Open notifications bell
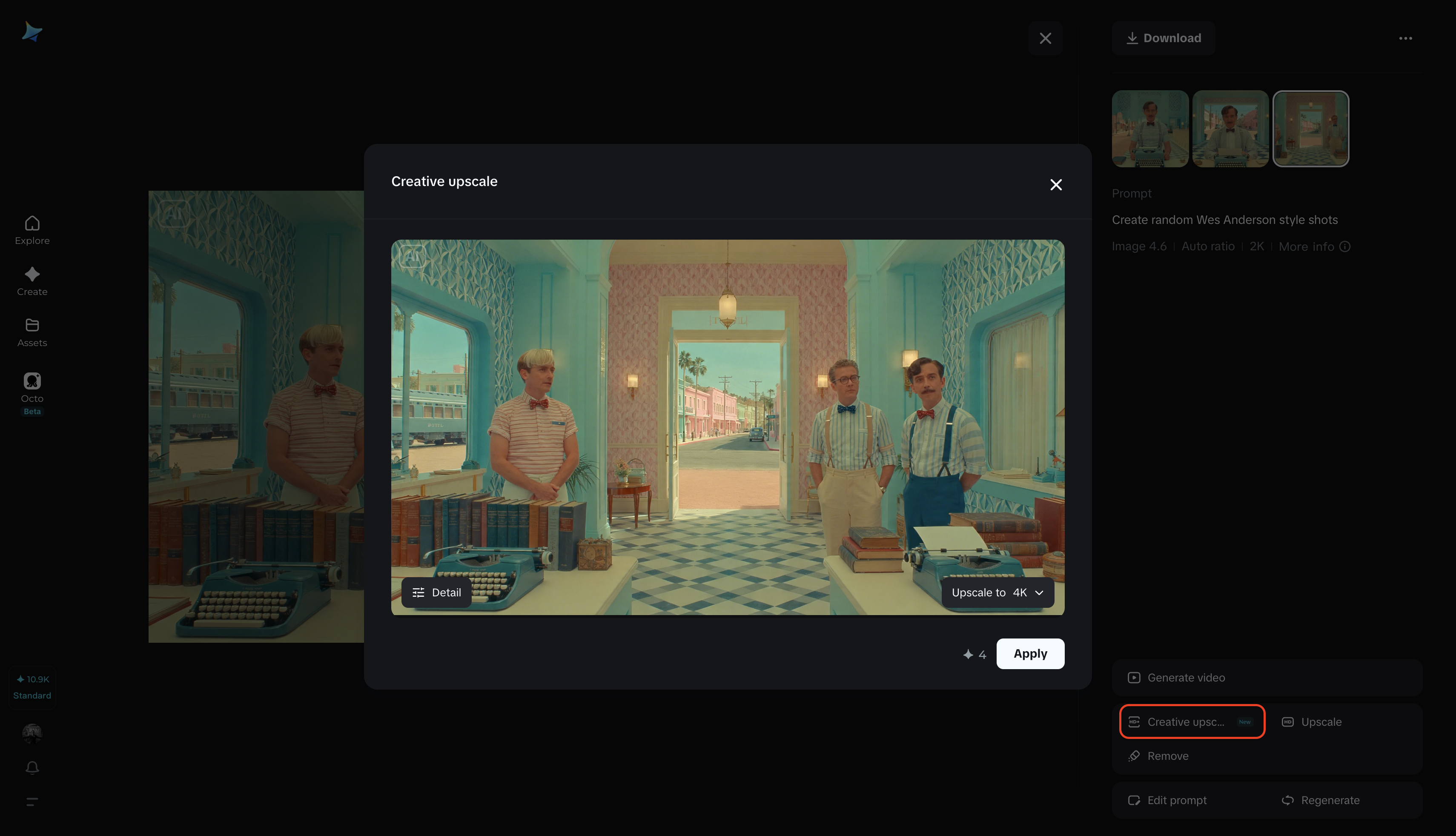The image size is (1456, 836). (32, 767)
